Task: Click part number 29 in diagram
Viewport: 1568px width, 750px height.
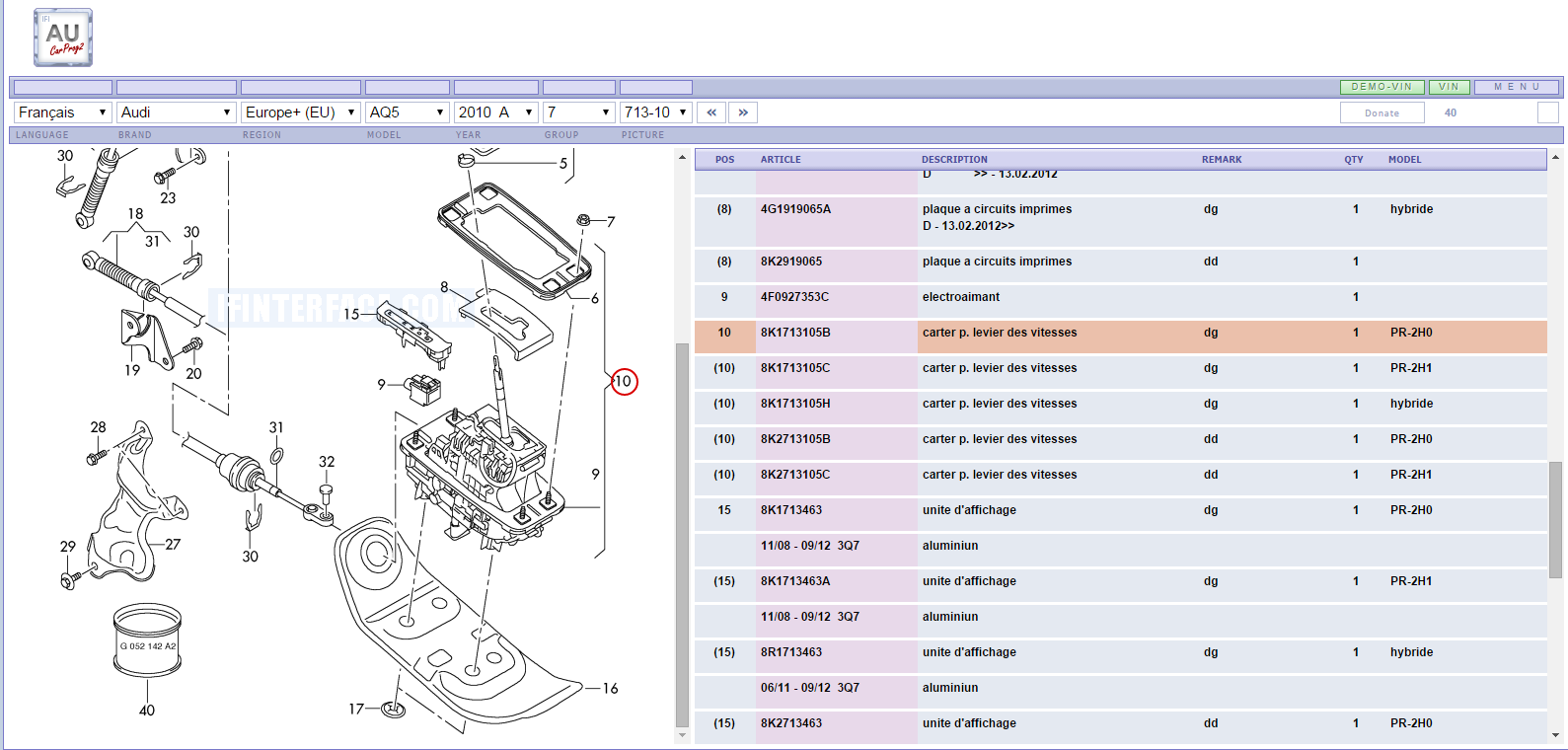Action: tap(68, 547)
